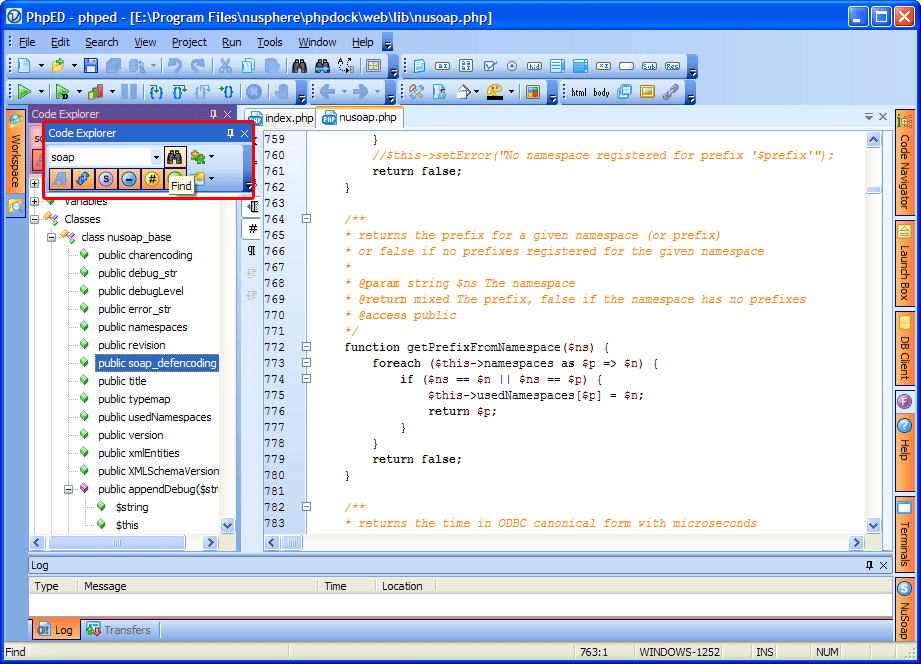Screen dimensions: 921x664
Task: Select public soap_defencoding tree item
Action: point(157,363)
